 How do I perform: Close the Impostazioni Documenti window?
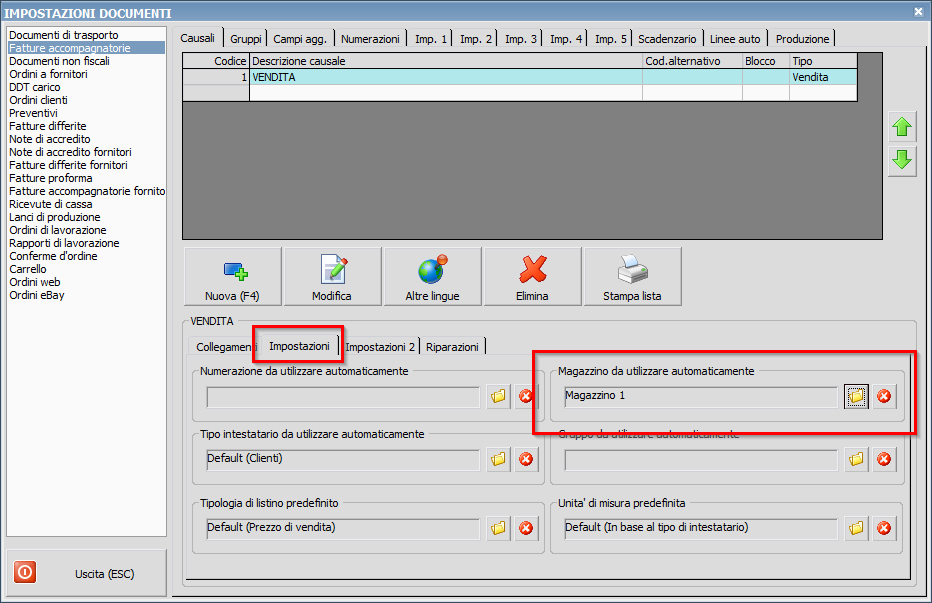pyautogui.click(x=918, y=11)
